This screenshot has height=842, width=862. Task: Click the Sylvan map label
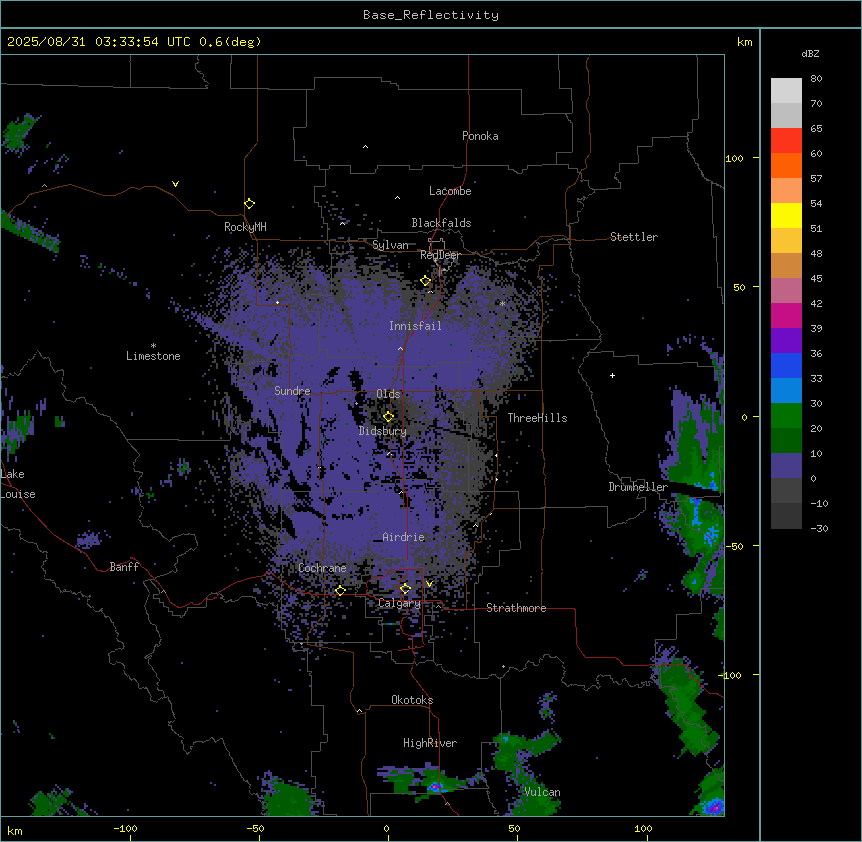pyautogui.click(x=390, y=245)
